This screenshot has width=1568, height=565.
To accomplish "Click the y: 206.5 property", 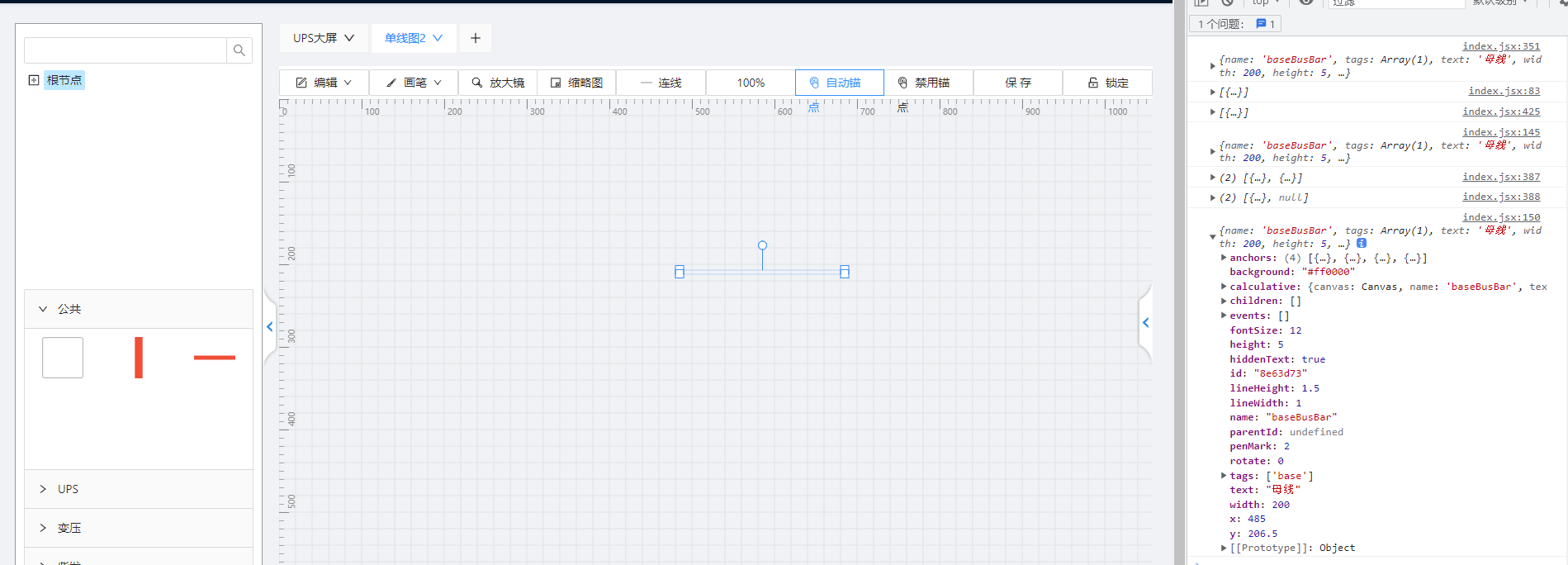I will (1253, 534).
